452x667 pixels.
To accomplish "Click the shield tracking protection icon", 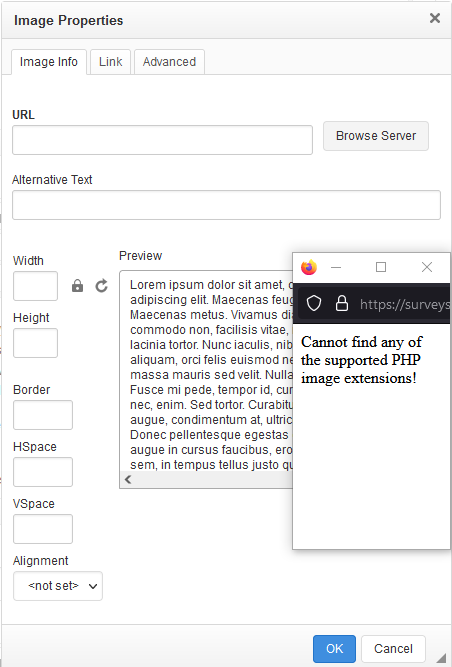I will click(x=314, y=304).
